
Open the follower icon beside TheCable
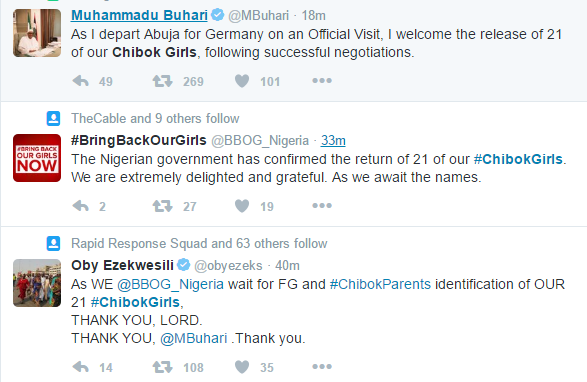pyautogui.click(x=53, y=118)
